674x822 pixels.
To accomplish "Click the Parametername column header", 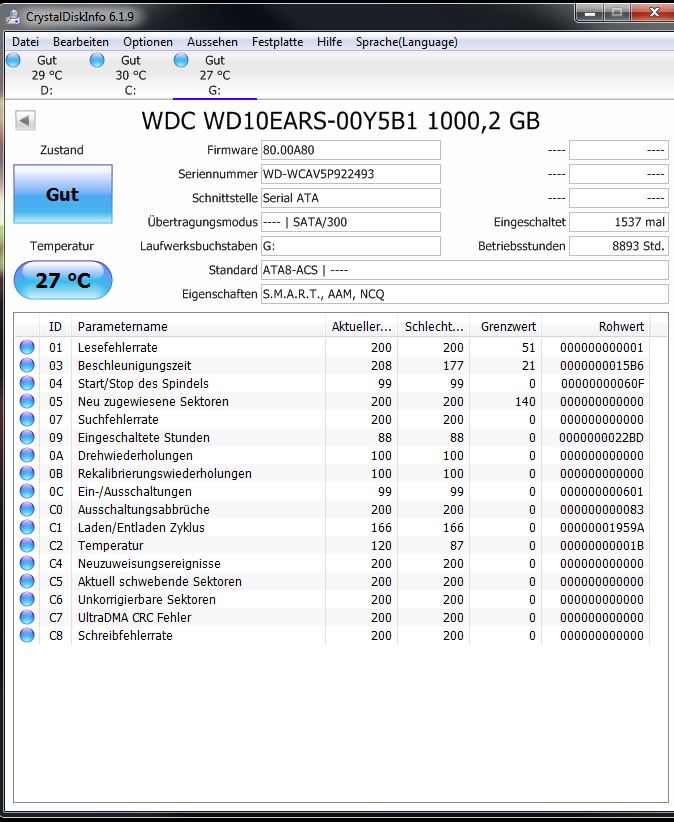I will [x=198, y=326].
